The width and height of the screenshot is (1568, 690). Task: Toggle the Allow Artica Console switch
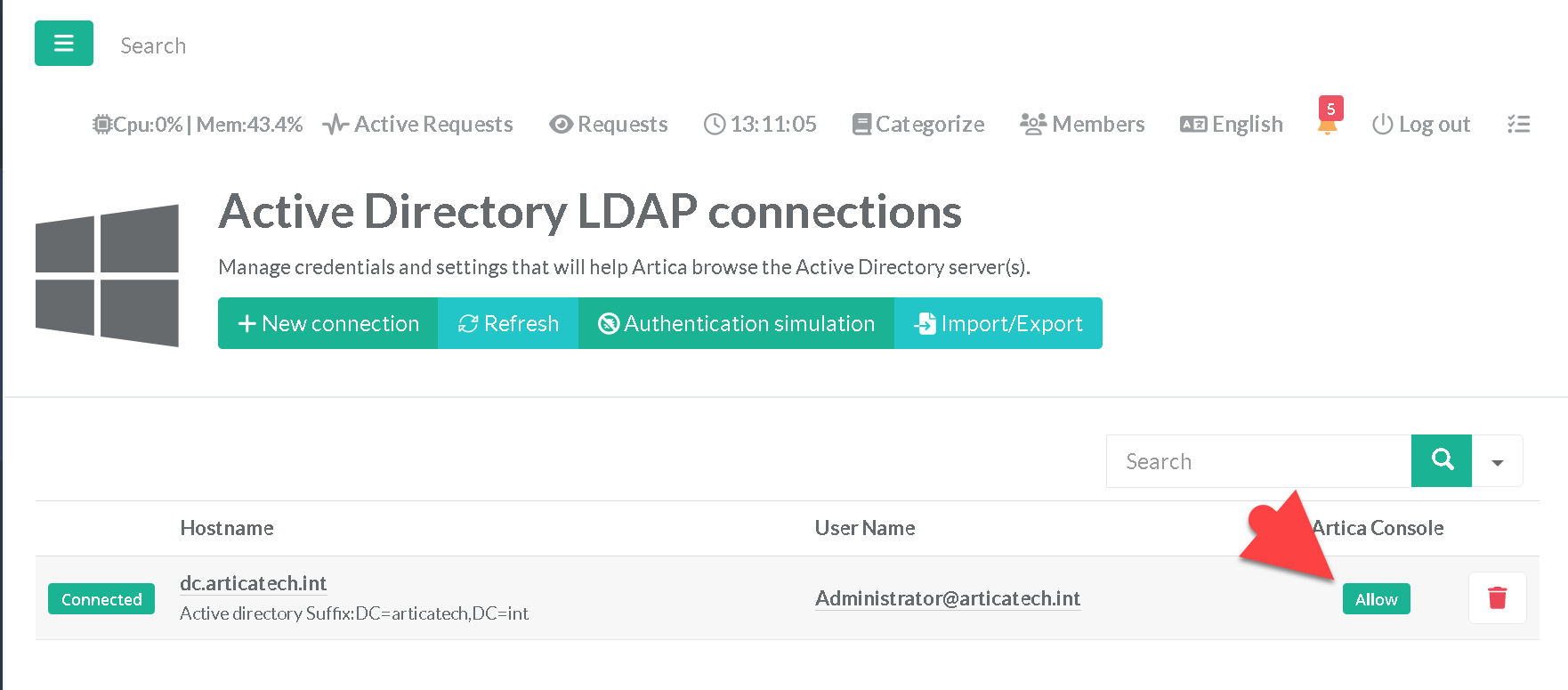(x=1376, y=599)
